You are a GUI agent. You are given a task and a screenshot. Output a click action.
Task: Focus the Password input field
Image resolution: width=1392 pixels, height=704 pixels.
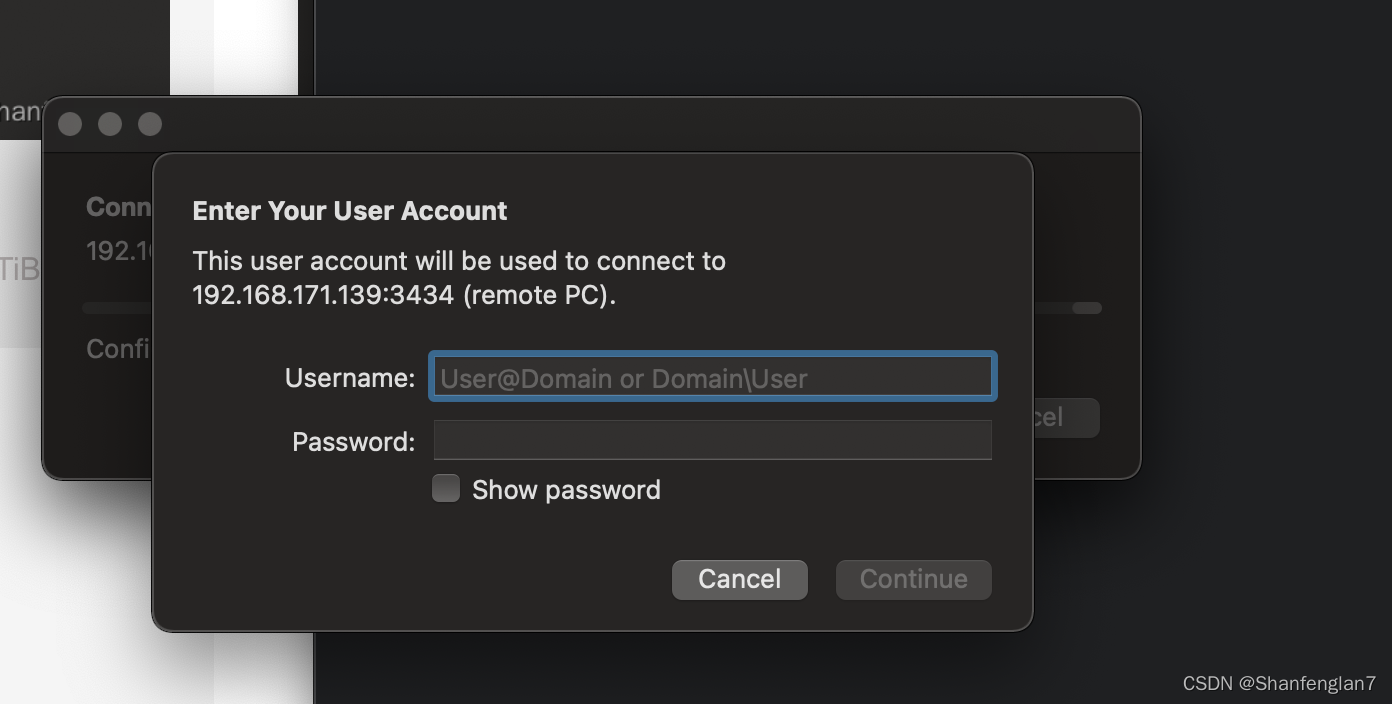pos(713,440)
